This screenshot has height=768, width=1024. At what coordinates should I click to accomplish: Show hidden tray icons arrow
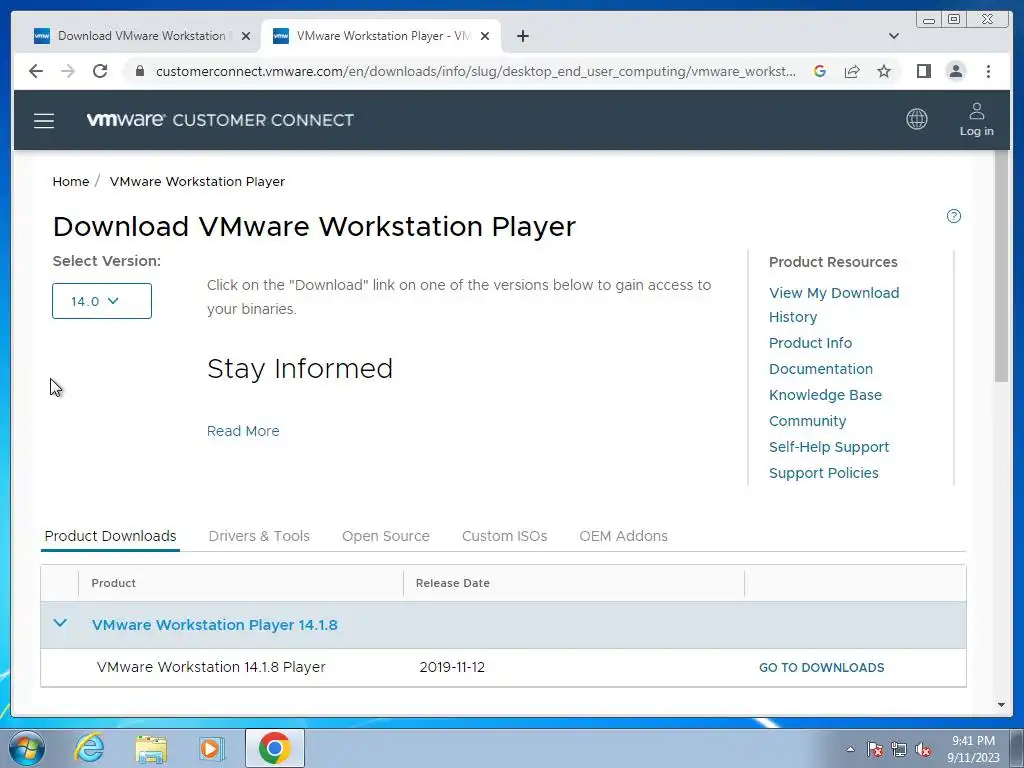coord(850,749)
